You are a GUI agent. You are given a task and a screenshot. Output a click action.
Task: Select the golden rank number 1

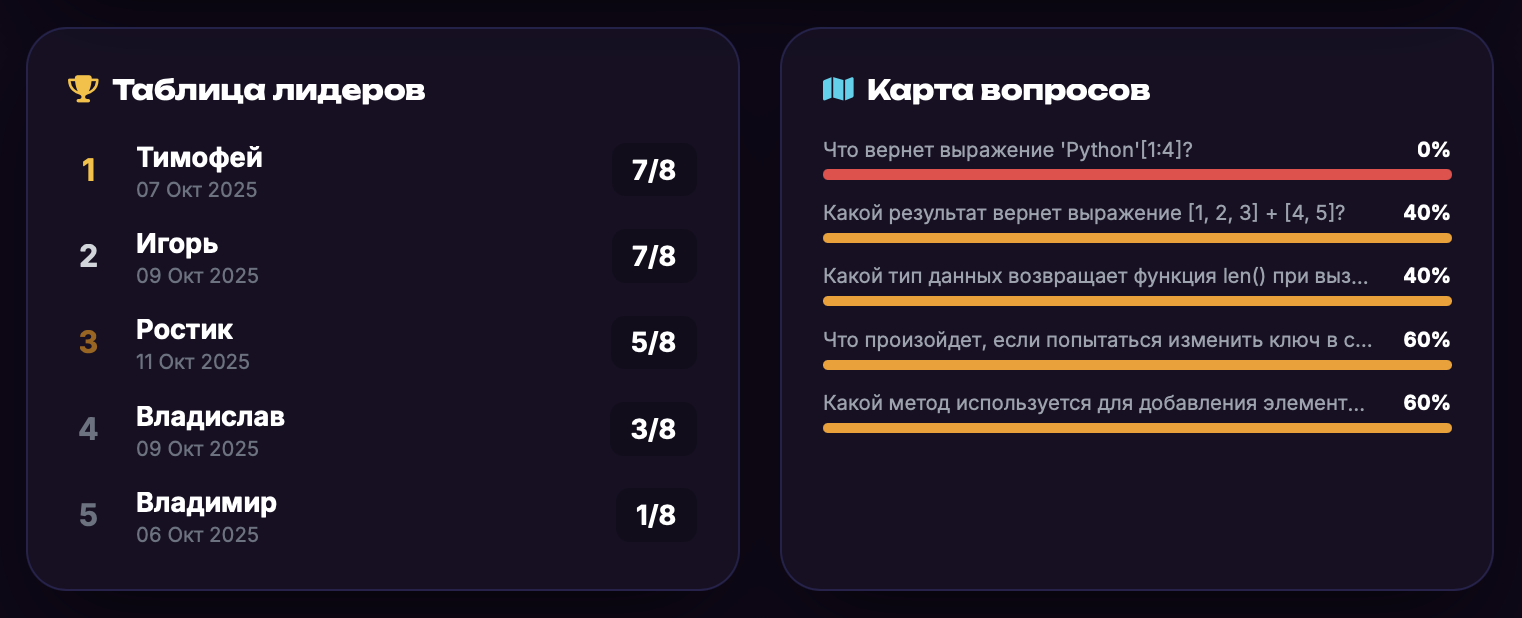(88, 170)
